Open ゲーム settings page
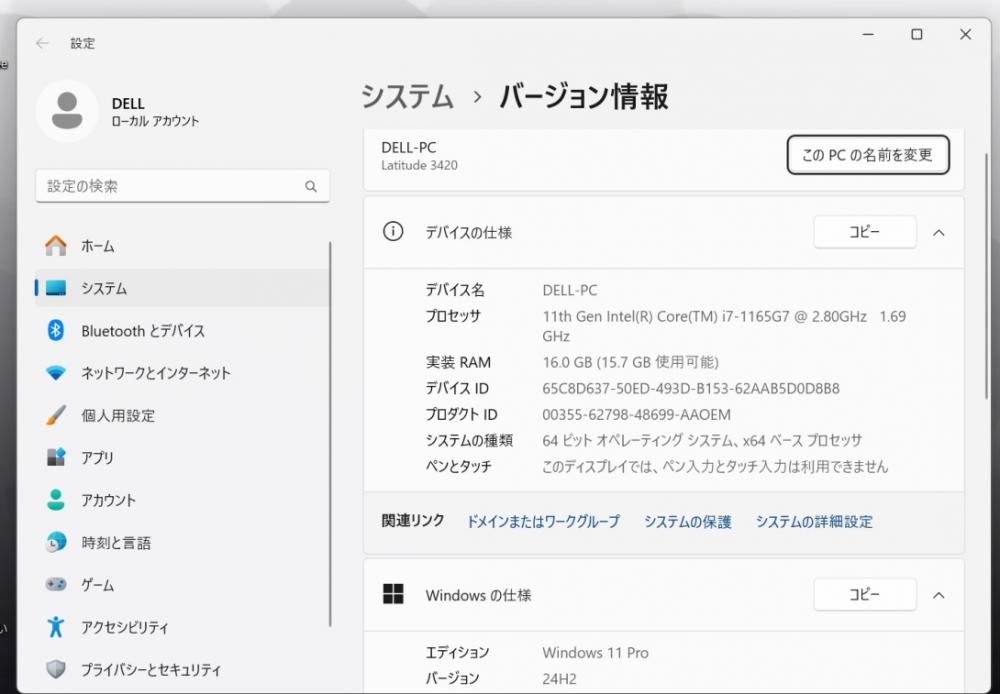Screen dimensions: 1000x694 click(182, 584)
